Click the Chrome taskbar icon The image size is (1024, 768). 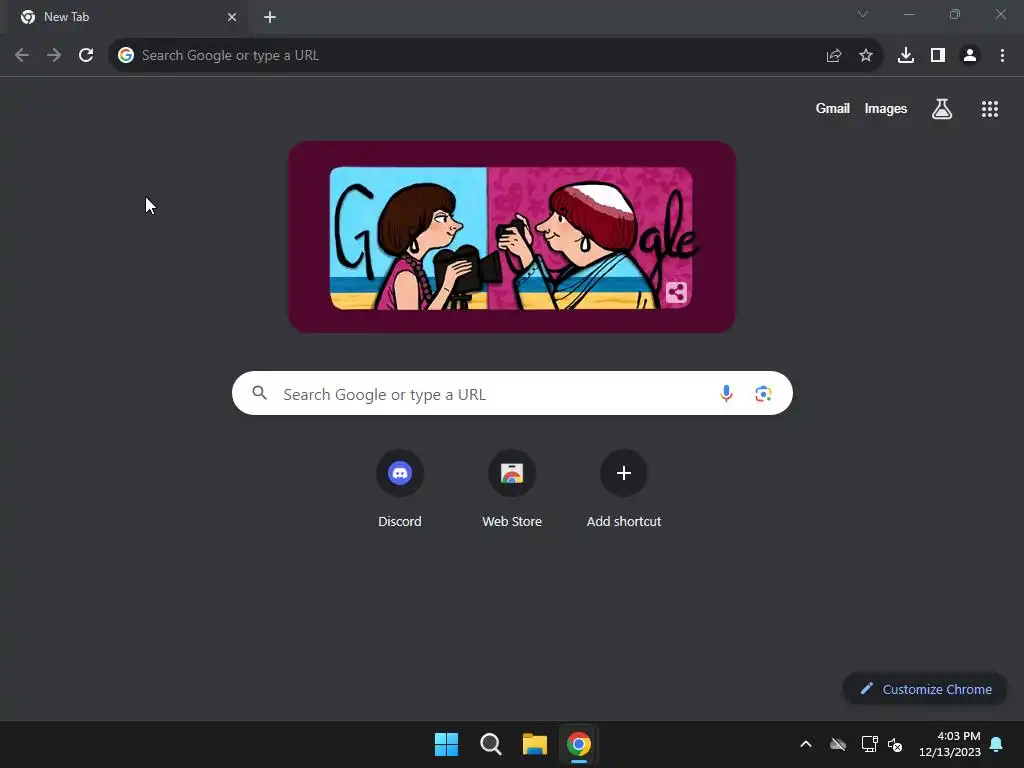579,744
